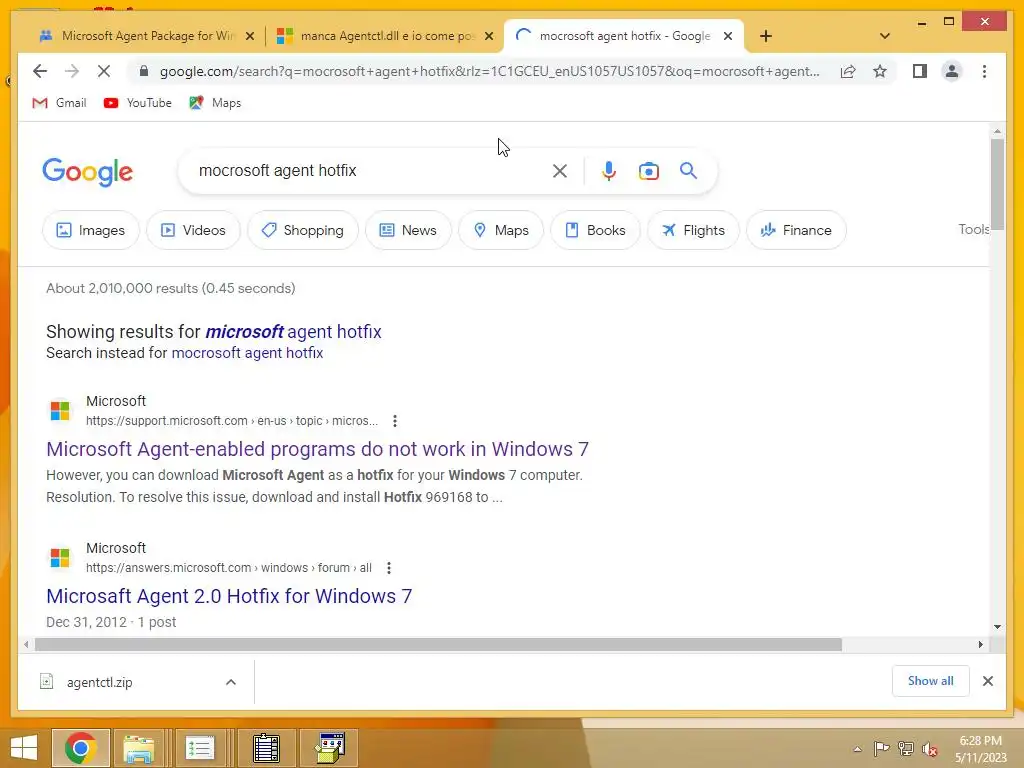Click the vertical scrollbar thumb

coord(997,184)
